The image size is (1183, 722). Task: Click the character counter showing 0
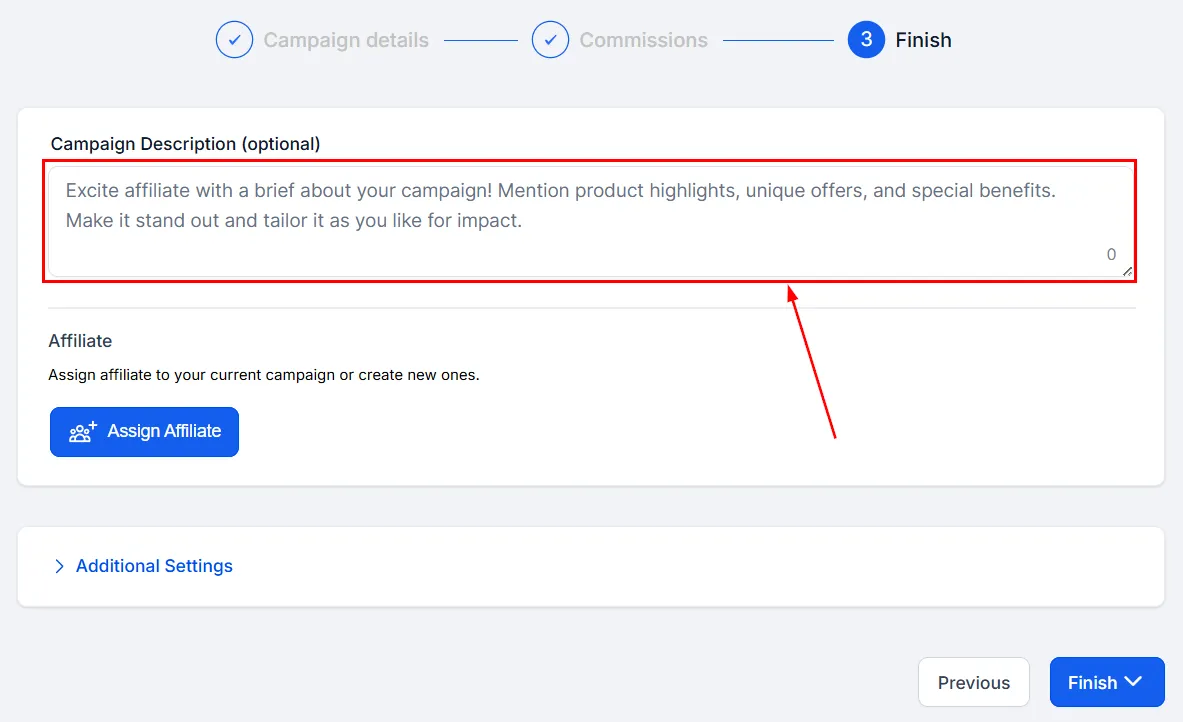1111,254
